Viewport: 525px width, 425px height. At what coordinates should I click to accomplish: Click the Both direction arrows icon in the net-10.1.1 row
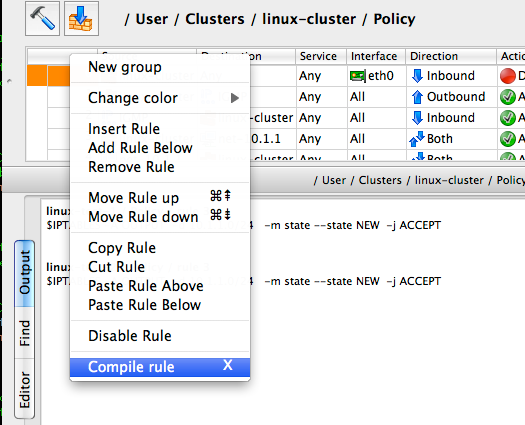[417, 139]
